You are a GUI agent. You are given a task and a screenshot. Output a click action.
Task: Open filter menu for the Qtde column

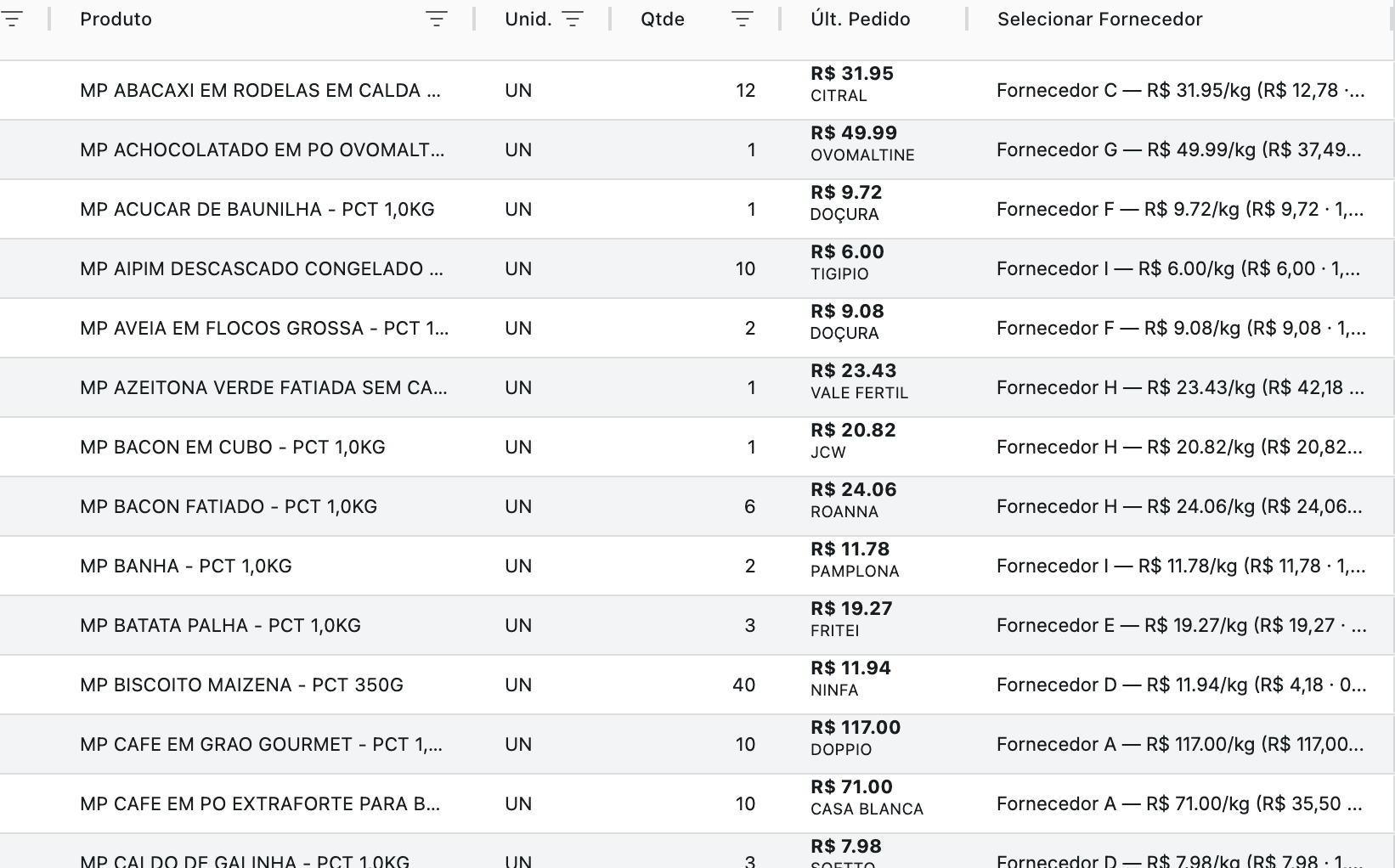742,20
